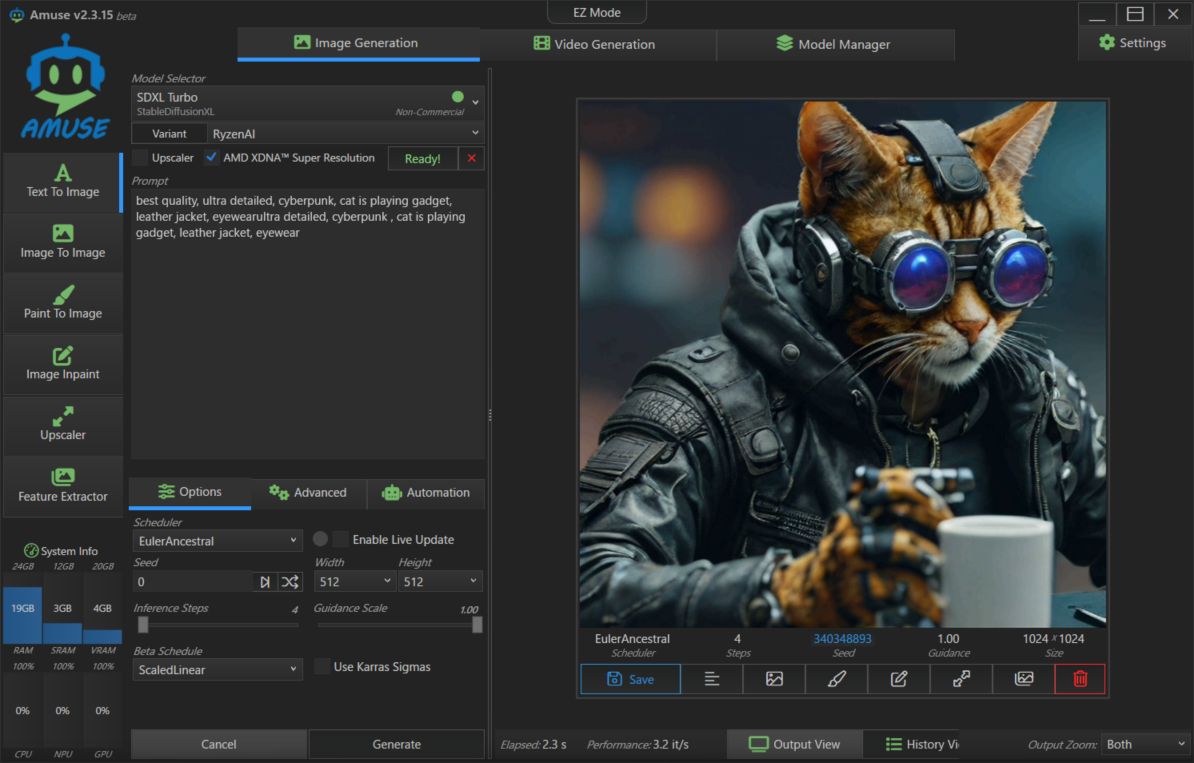This screenshot has height=763, width=1194.
Task: Click the red trash icon below image
Action: pyautogui.click(x=1080, y=679)
